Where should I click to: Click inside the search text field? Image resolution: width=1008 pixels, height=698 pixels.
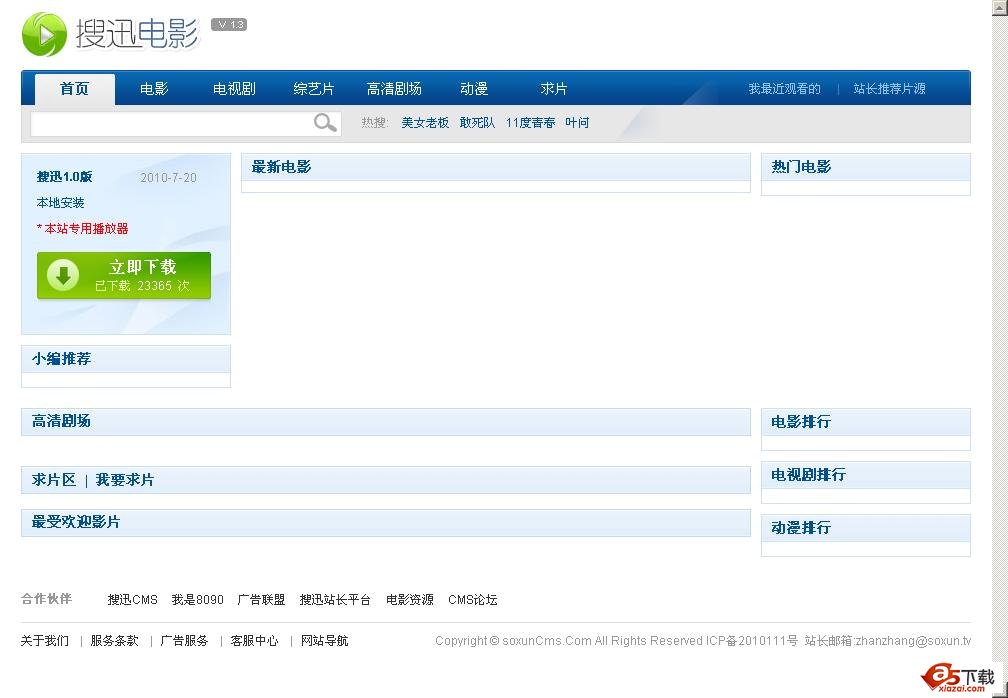tap(170, 123)
